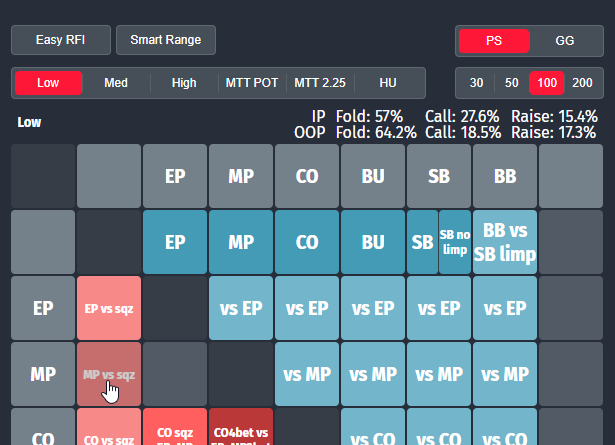The image size is (615, 445).
Task: Open the CO4bet red range cell
Action: coord(241,430)
